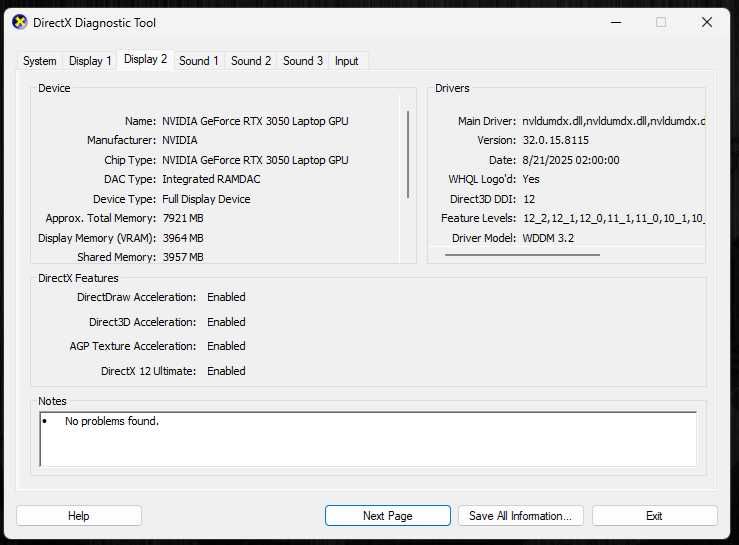Select the Display 2 tab
The image size is (739, 545).
click(x=145, y=59)
